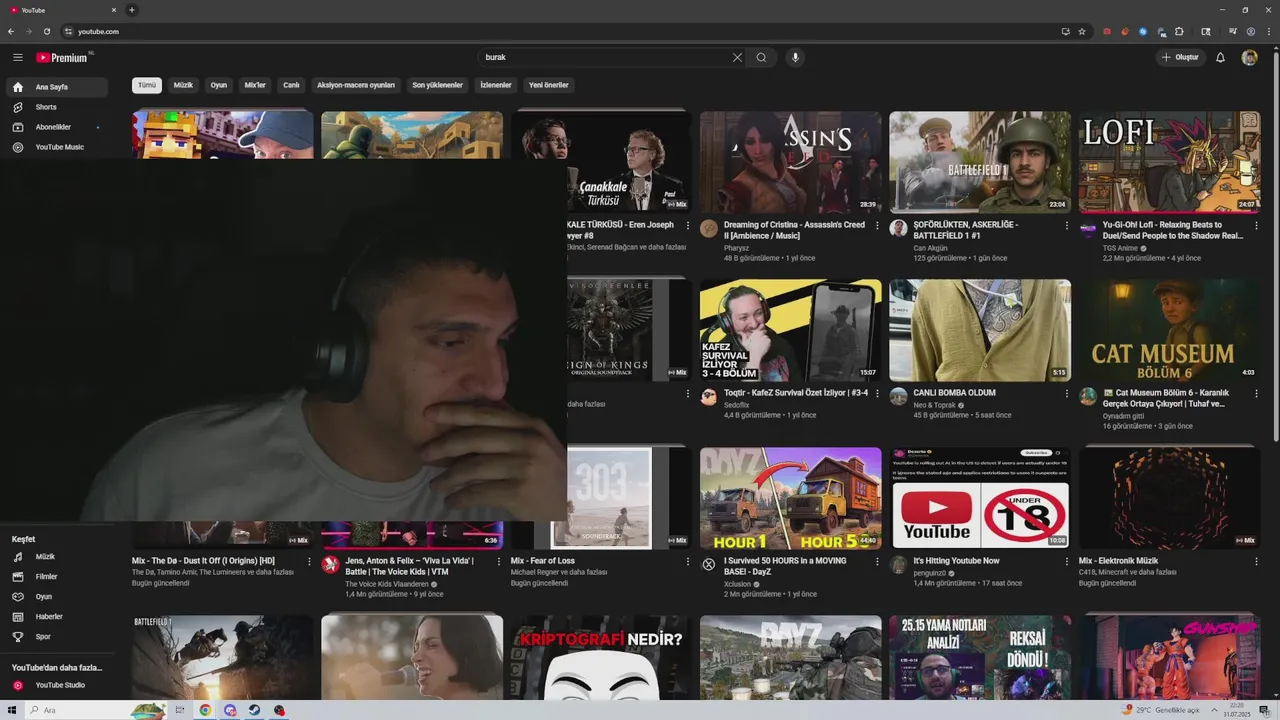Open Shorts from the sidebar

point(56,107)
